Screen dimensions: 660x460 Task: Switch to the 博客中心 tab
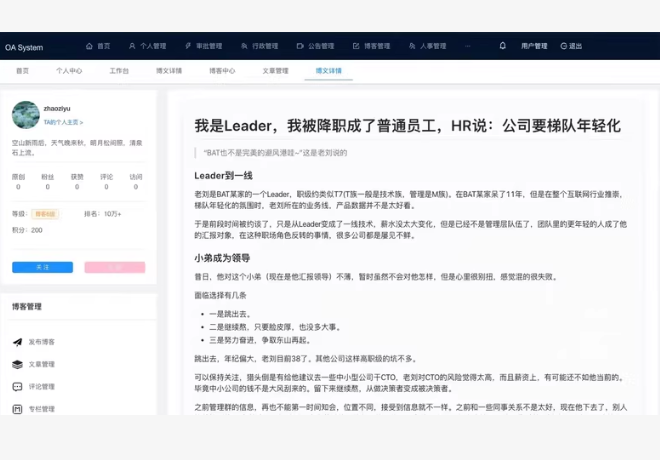222,71
